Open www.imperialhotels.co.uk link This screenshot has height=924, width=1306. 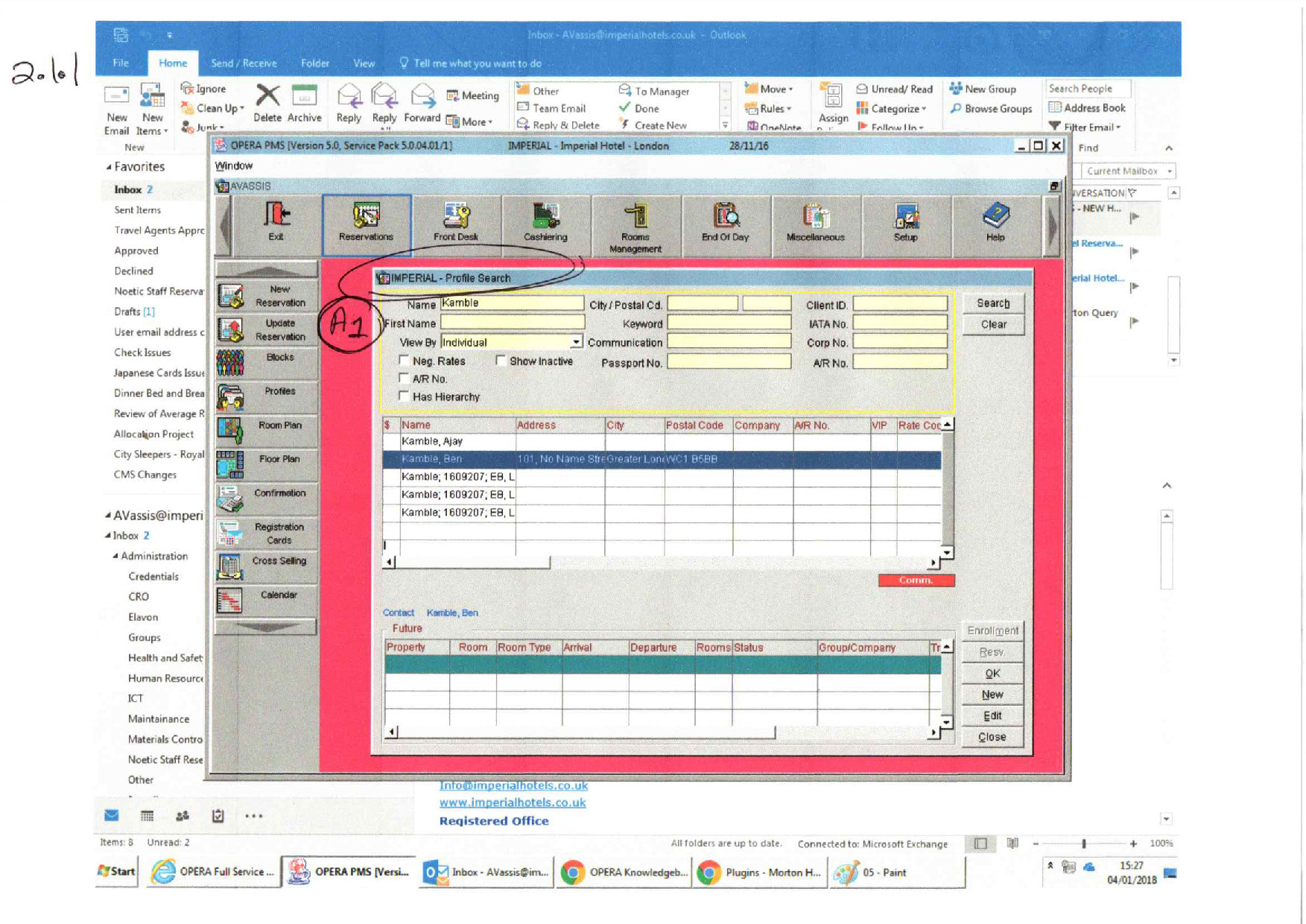click(513, 803)
